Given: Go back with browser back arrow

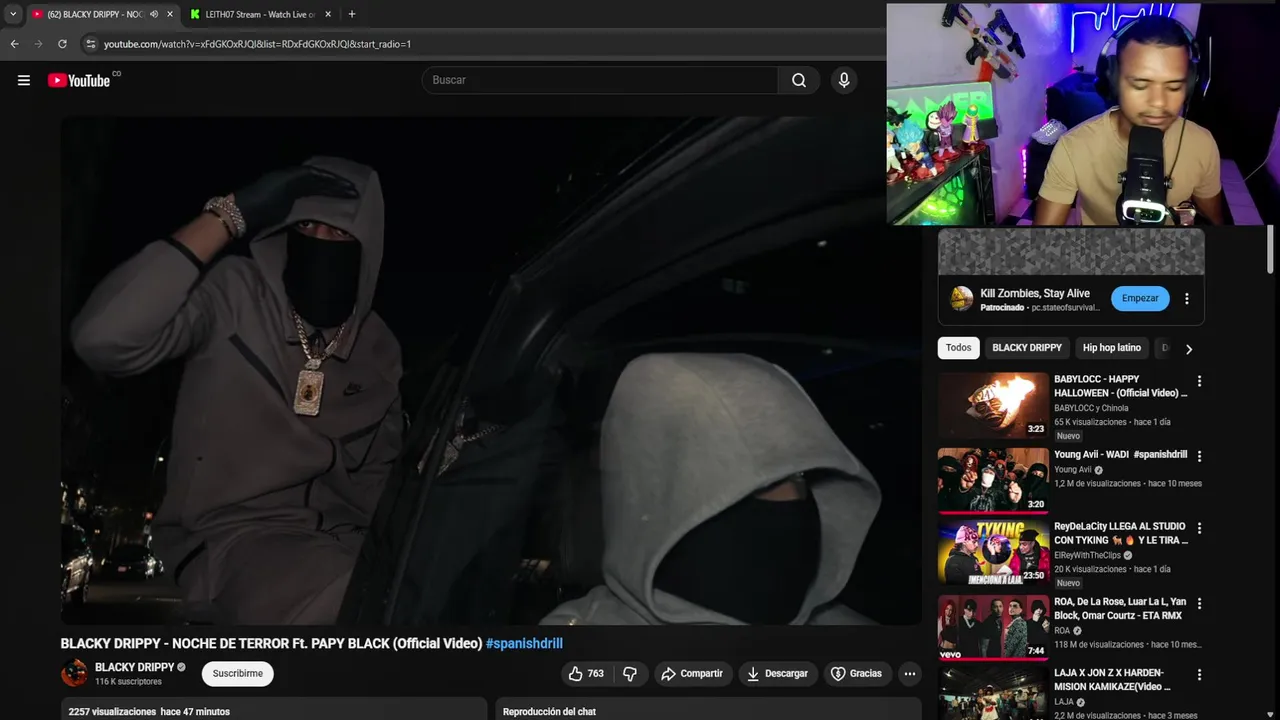Looking at the screenshot, I should point(14,44).
